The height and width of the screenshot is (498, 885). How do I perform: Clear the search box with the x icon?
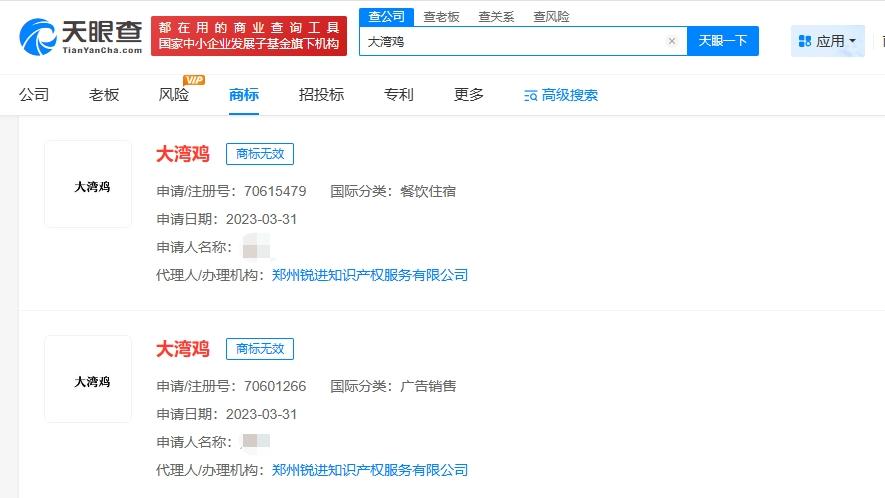click(x=672, y=41)
